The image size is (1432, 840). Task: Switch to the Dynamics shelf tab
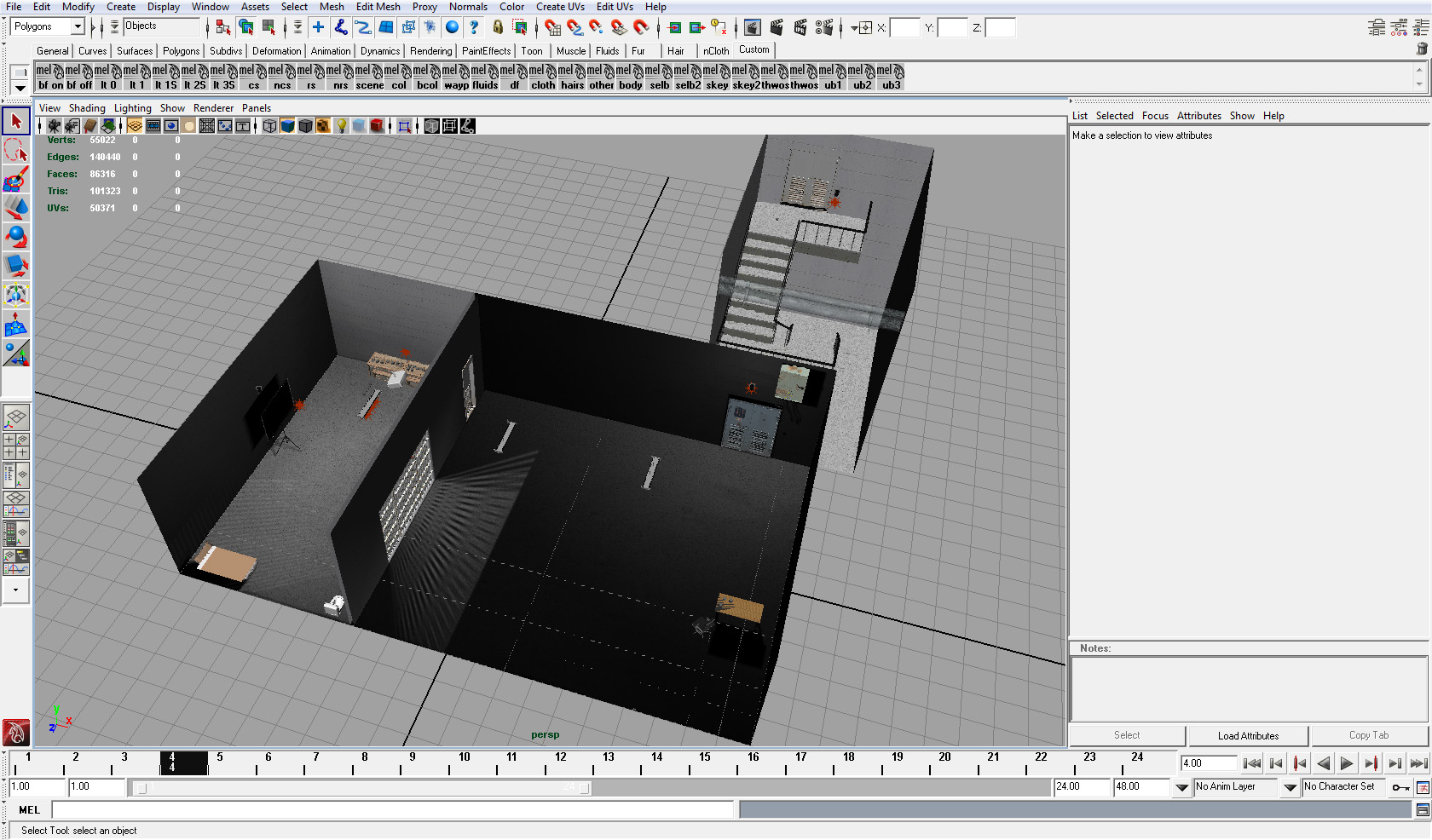point(380,51)
